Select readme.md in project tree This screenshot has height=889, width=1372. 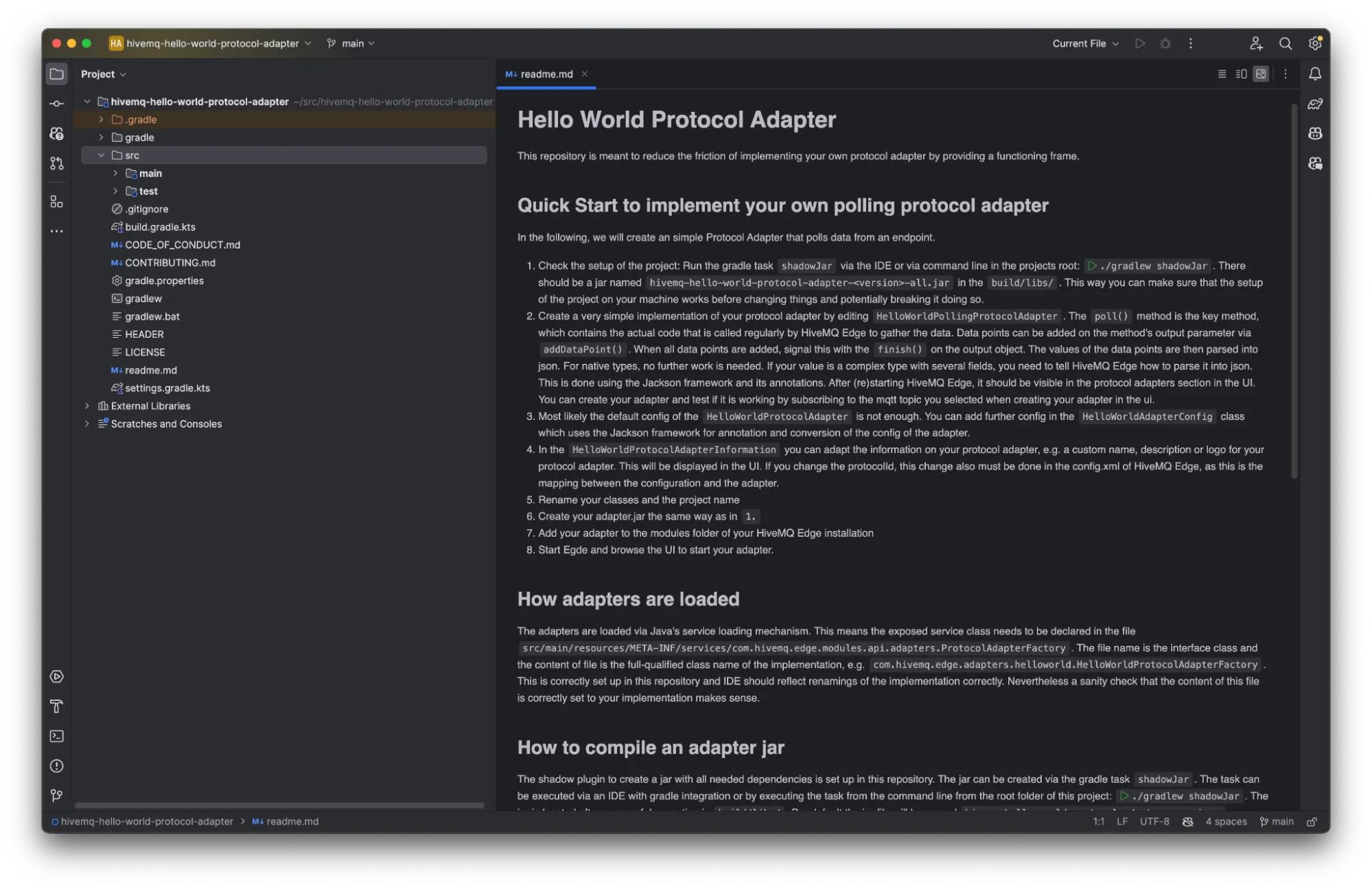pyautogui.click(x=151, y=369)
